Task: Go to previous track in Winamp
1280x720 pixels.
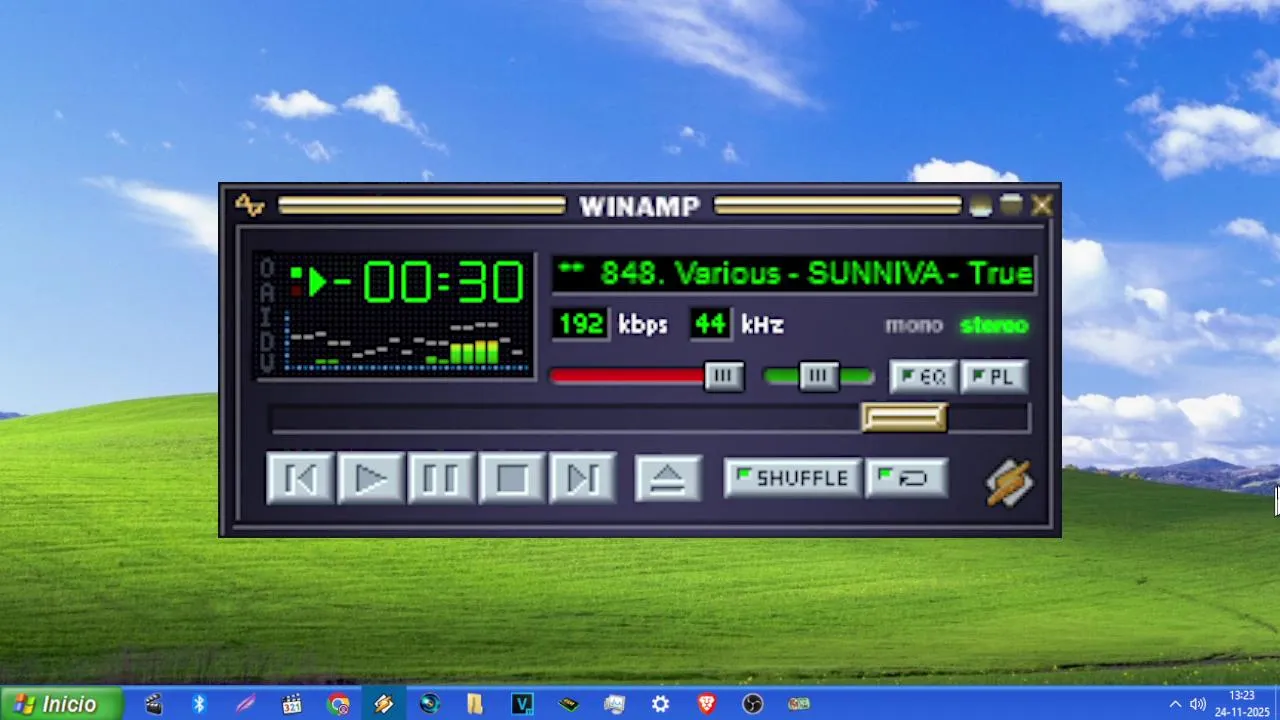Action: [x=300, y=478]
